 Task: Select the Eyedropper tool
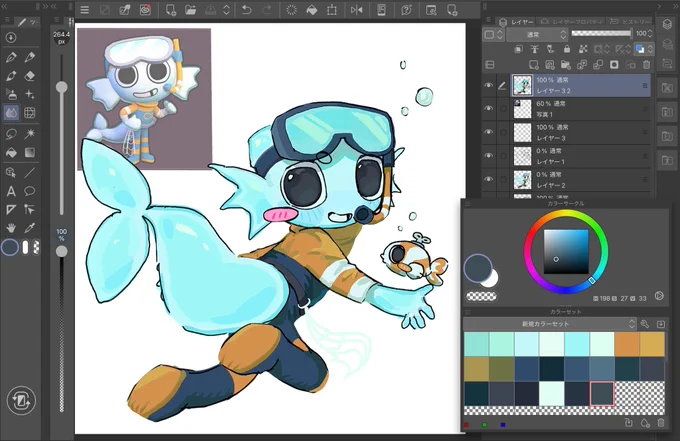click(x=30, y=228)
